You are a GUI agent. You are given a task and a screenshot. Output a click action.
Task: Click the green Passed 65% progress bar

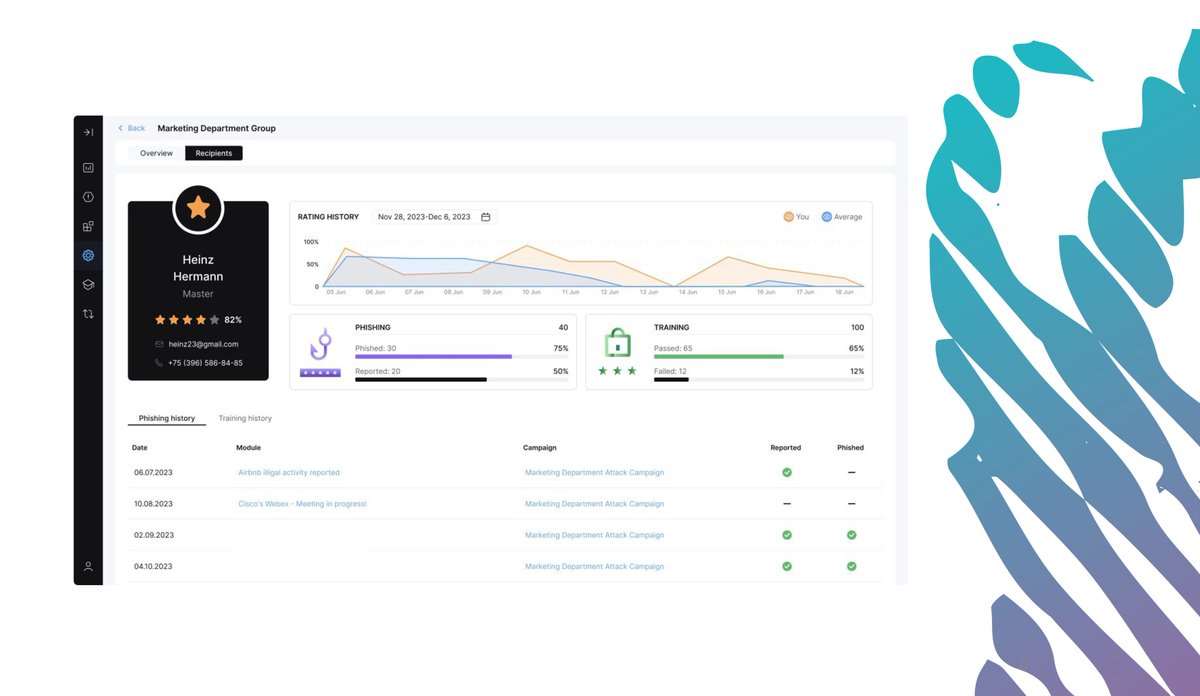click(719, 356)
